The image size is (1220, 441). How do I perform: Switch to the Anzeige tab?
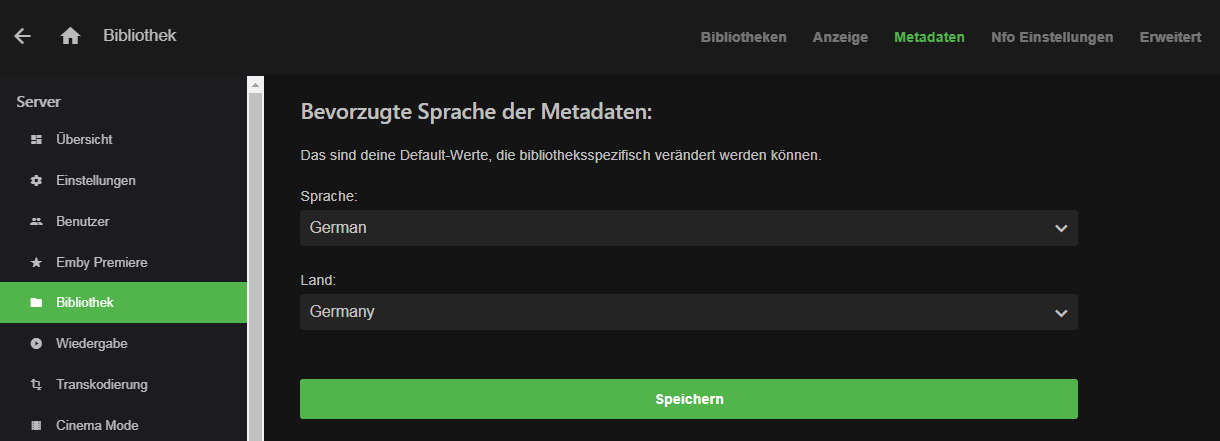point(840,37)
